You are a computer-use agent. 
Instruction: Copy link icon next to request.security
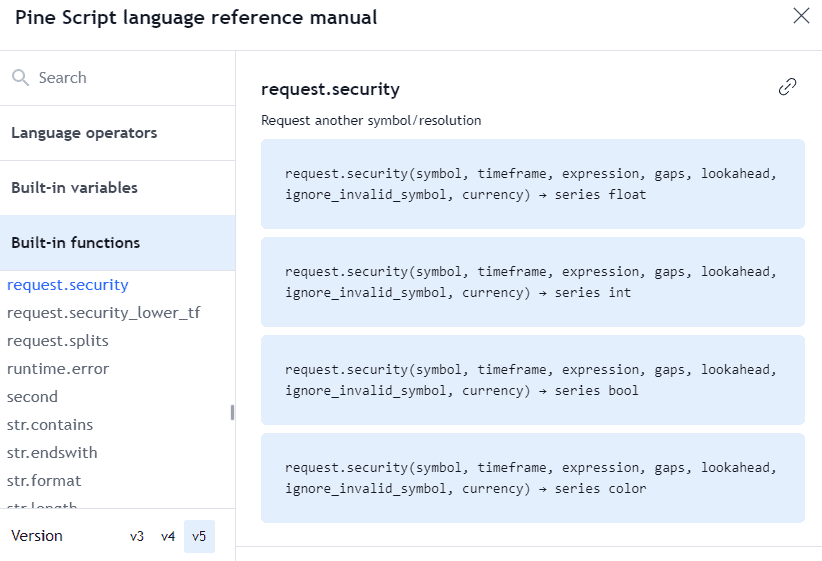click(x=787, y=87)
